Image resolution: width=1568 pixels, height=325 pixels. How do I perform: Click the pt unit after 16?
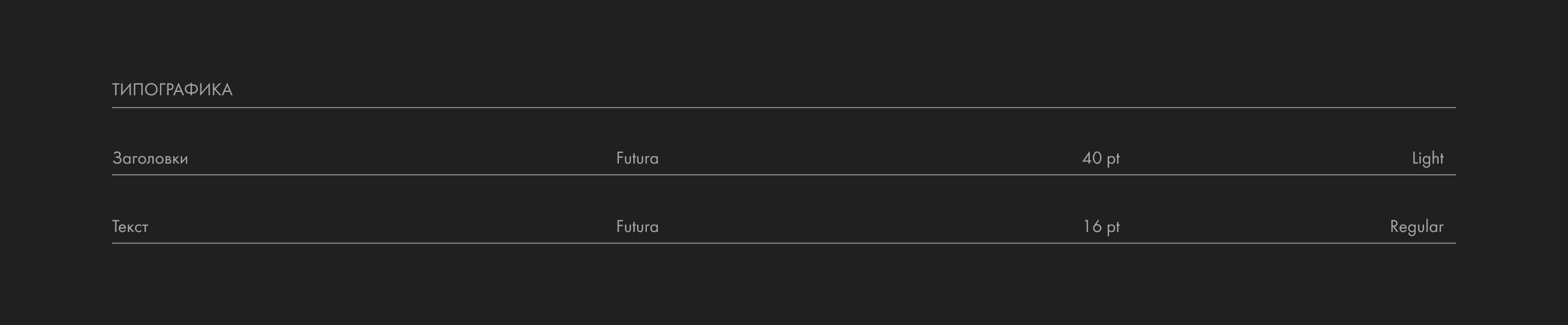[1113, 228]
